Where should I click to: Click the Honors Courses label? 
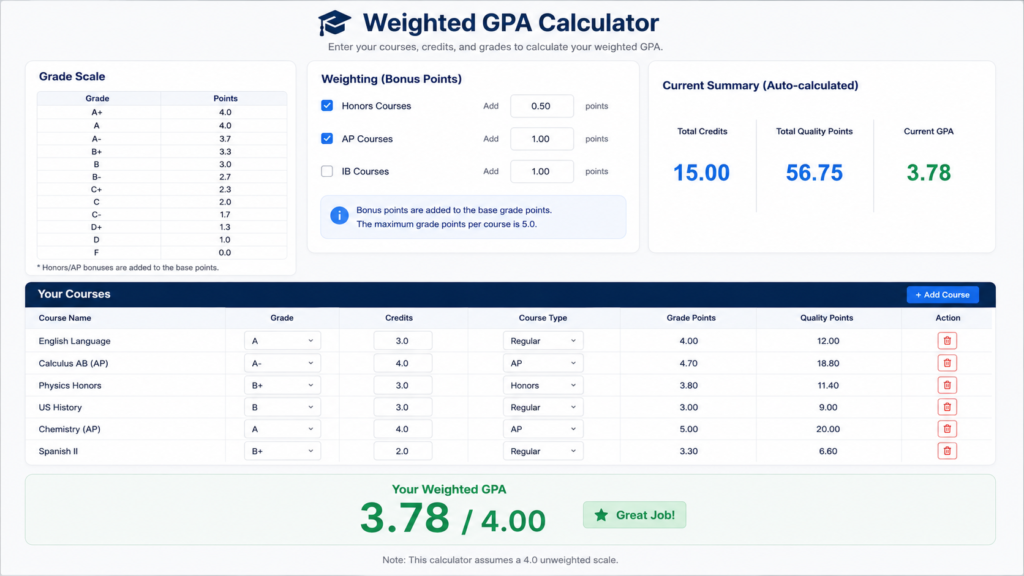point(376,106)
